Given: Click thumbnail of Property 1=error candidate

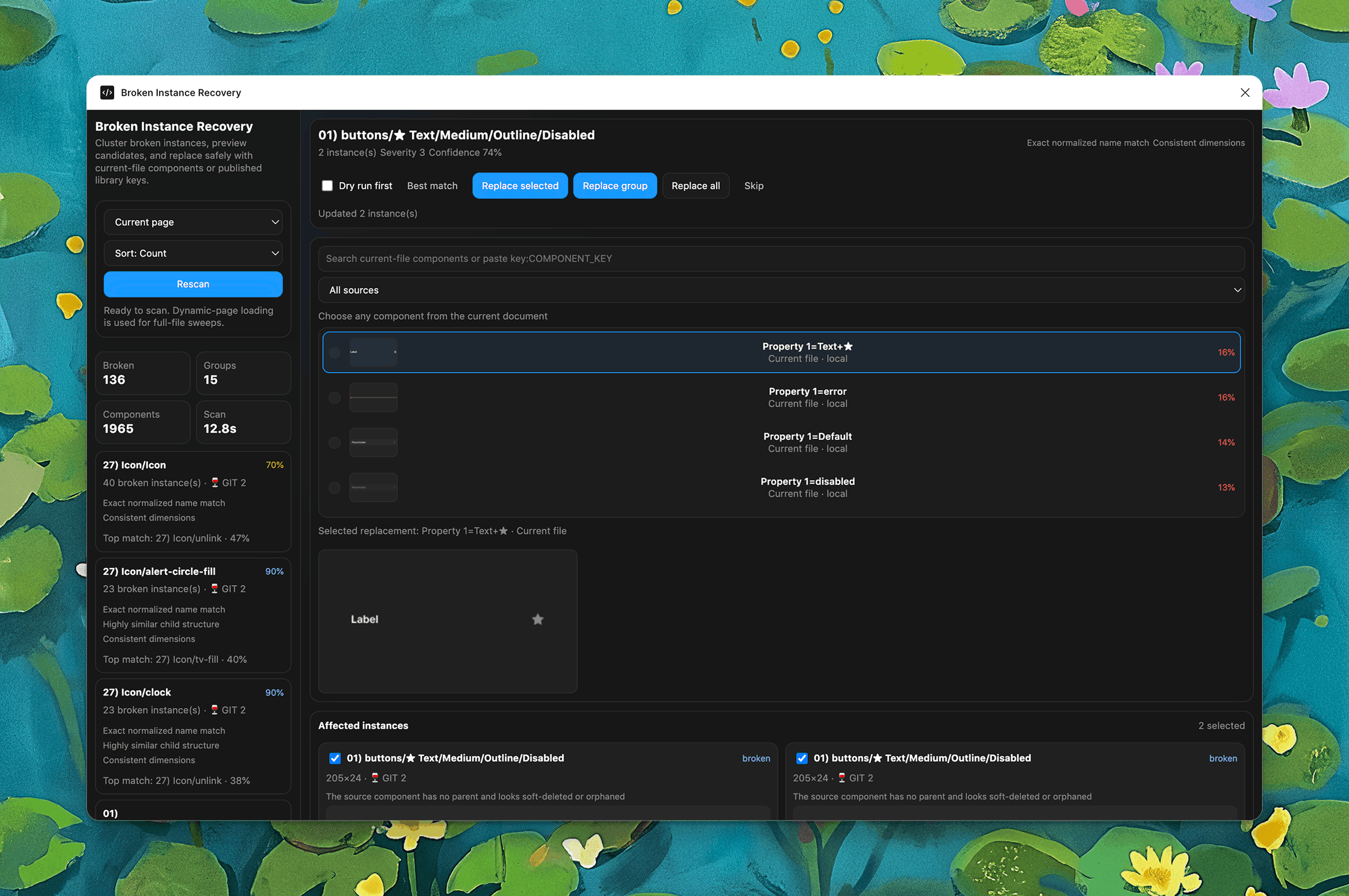Looking at the screenshot, I should 373,397.
